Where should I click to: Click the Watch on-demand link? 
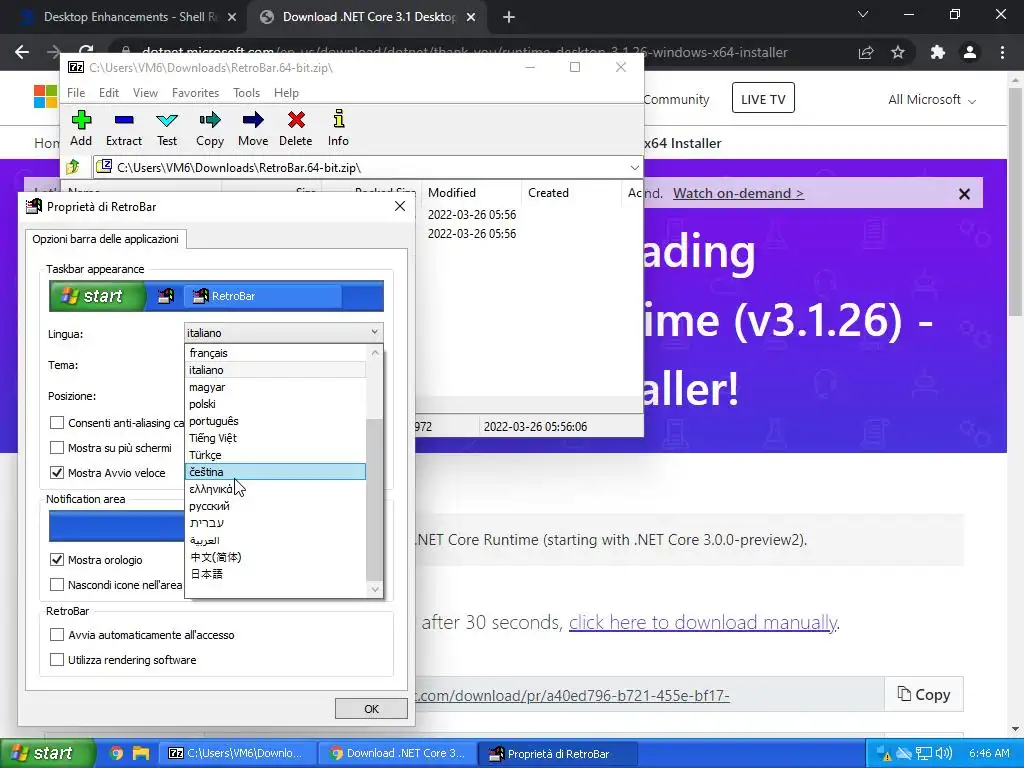click(738, 193)
